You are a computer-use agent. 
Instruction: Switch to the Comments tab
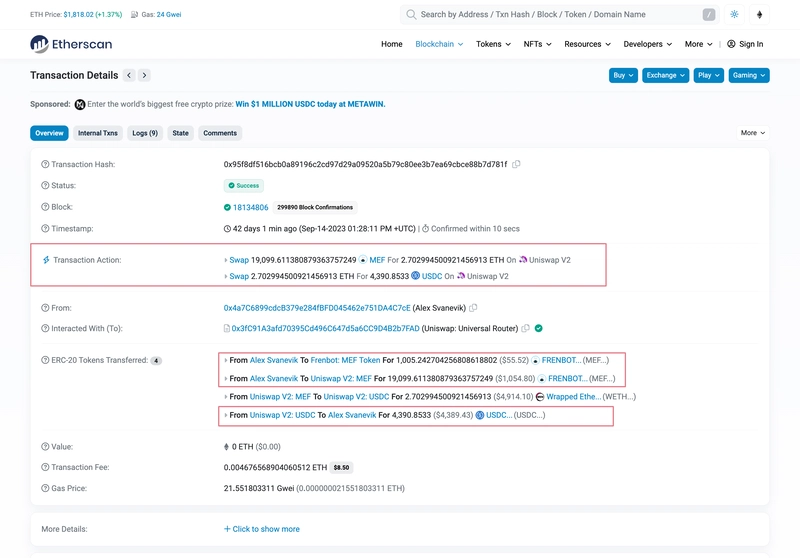[220, 133]
